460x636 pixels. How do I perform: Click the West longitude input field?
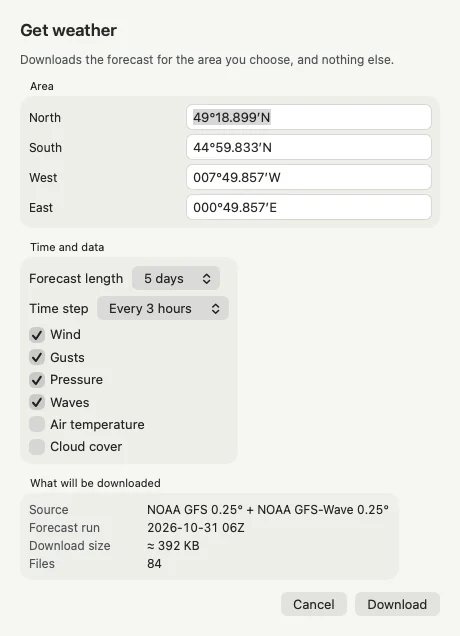tap(309, 177)
